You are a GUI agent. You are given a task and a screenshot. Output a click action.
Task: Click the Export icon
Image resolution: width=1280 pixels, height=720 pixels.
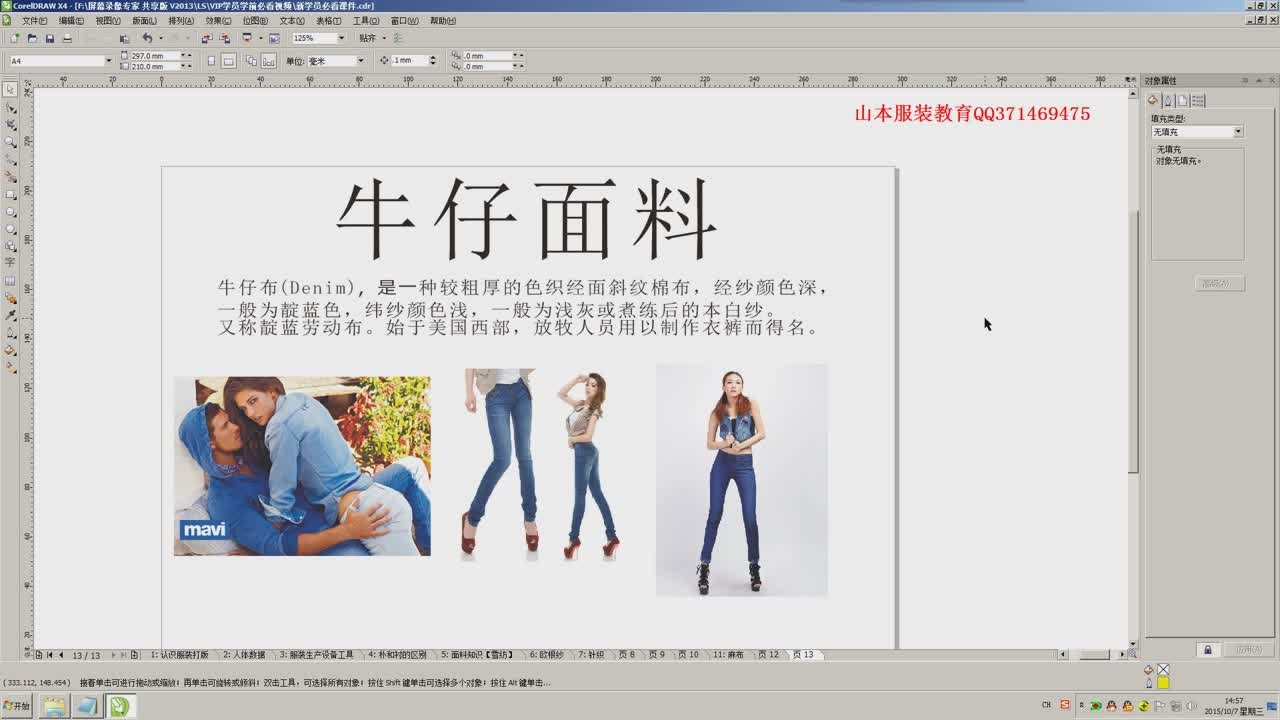point(225,38)
